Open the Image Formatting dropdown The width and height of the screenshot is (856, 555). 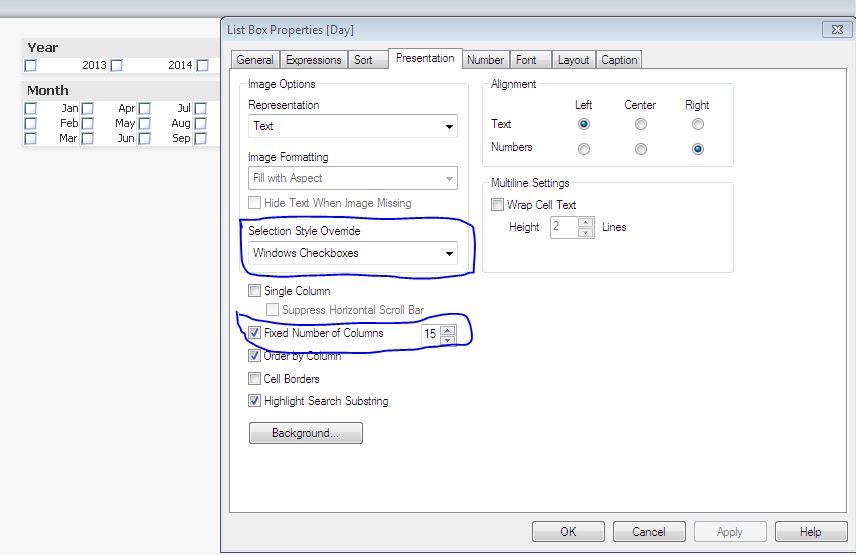click(353, 178)
